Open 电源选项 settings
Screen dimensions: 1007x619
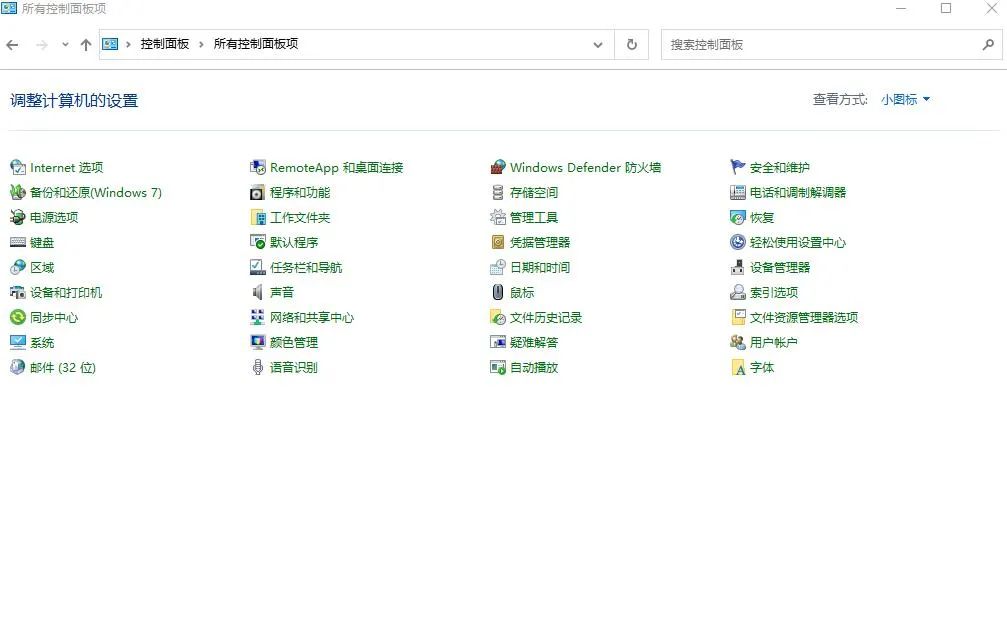tap(52, 217)
